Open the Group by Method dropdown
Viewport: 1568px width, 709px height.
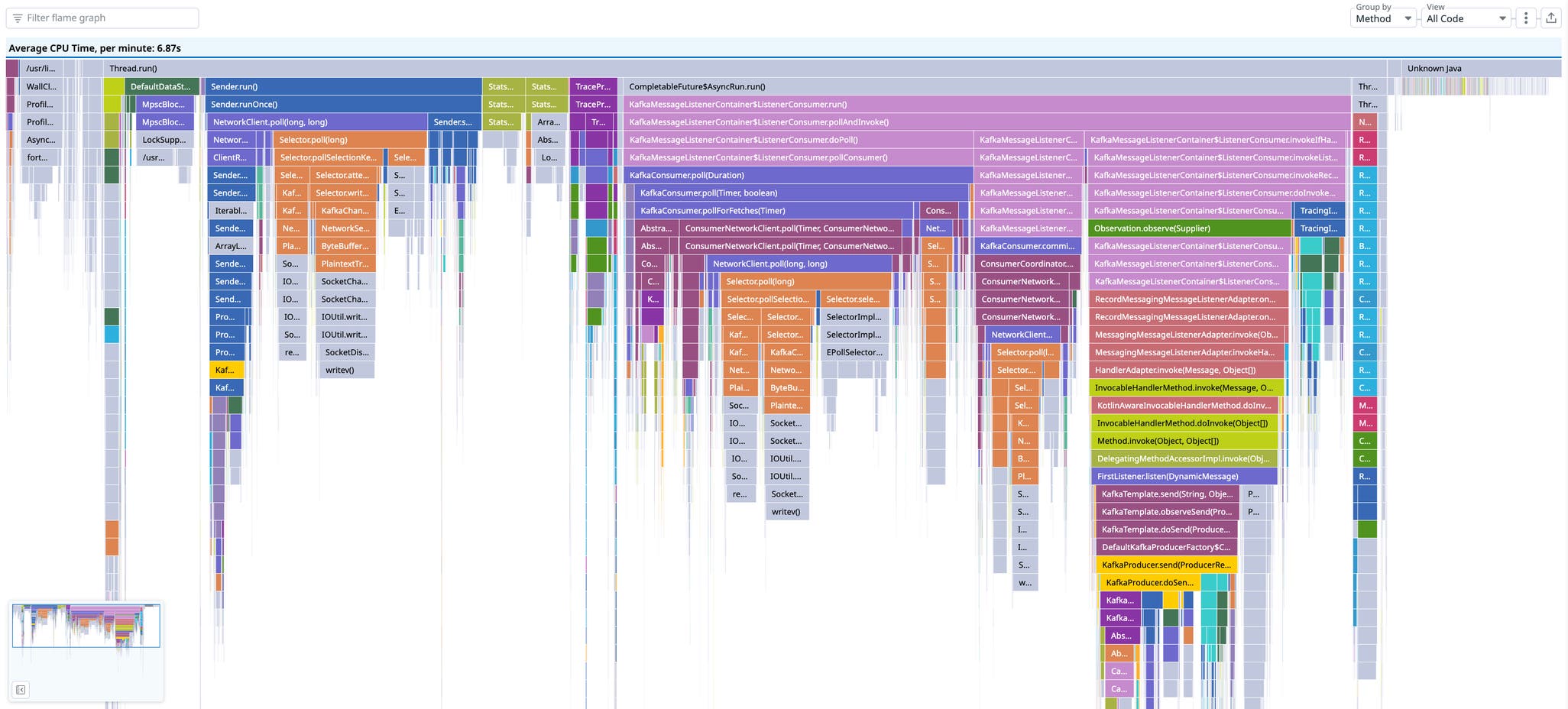pyautogui.click(x=1383, y=18)
